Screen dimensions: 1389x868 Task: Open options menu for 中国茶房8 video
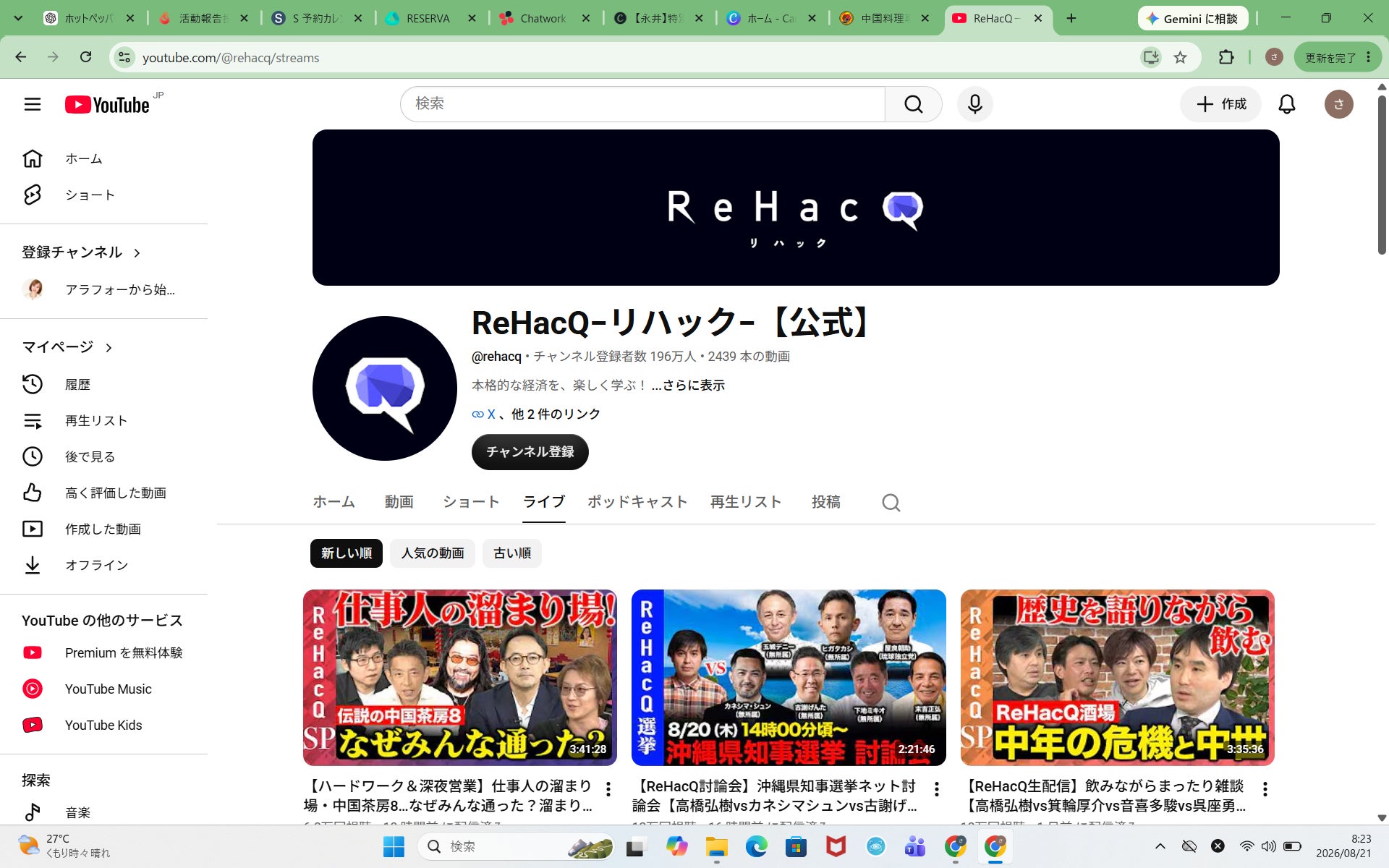(x=608, y=788)
